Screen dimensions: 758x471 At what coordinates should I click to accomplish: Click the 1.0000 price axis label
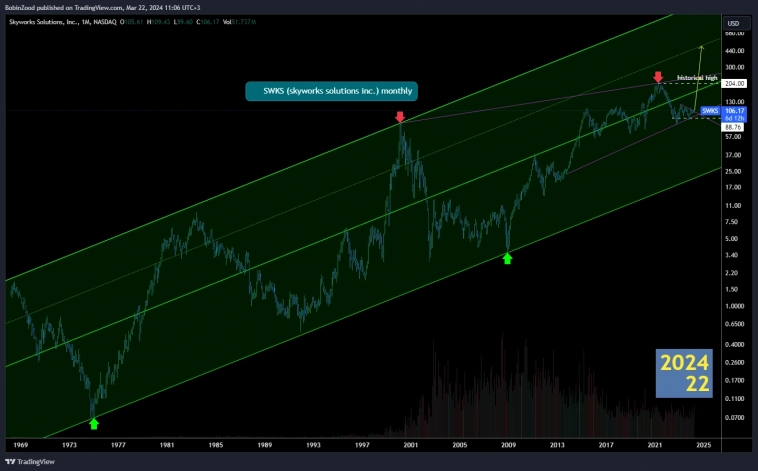coord(734,306)
